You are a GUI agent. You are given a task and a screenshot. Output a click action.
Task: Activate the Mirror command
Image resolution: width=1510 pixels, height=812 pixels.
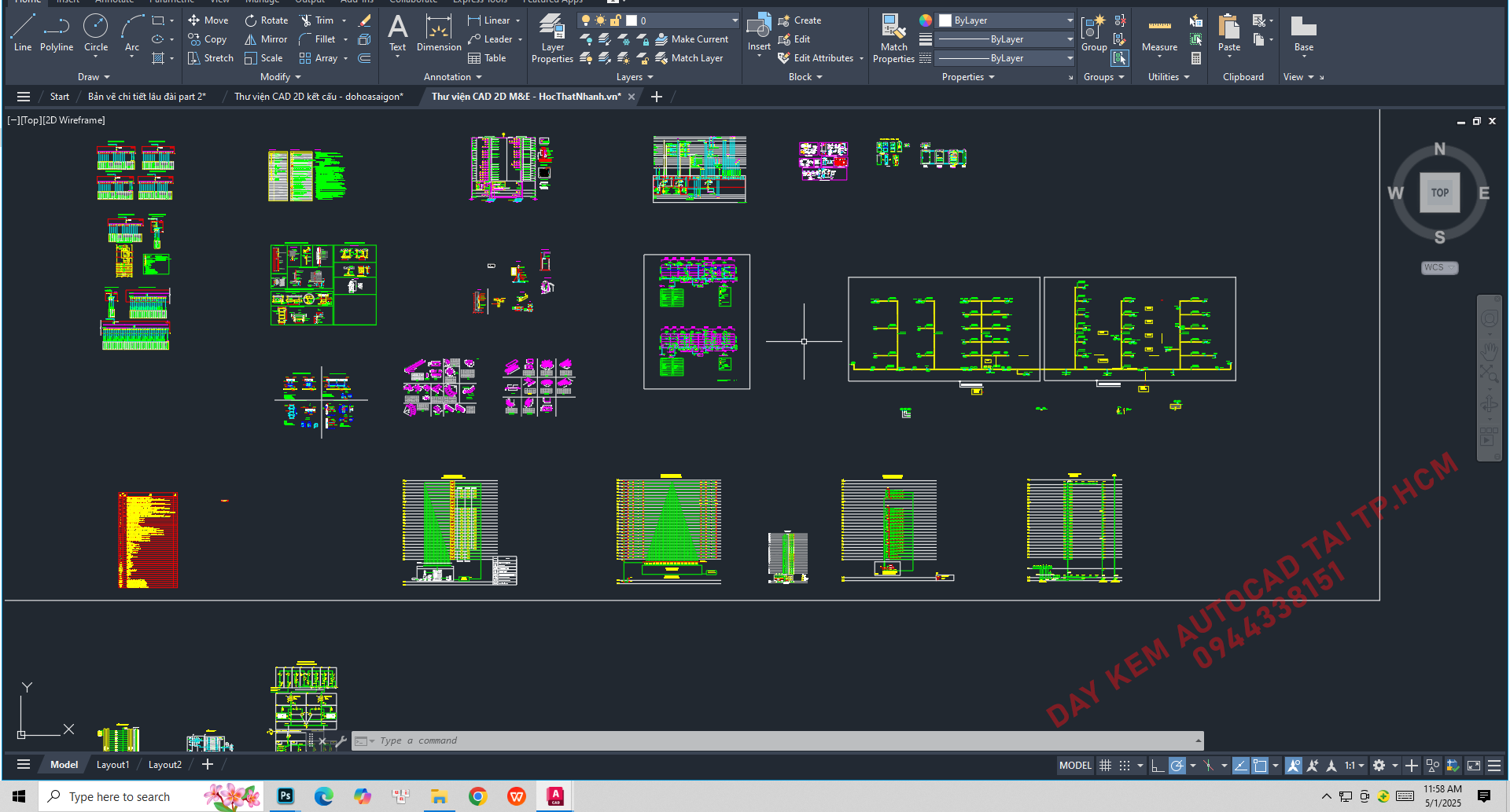point(266,39)
